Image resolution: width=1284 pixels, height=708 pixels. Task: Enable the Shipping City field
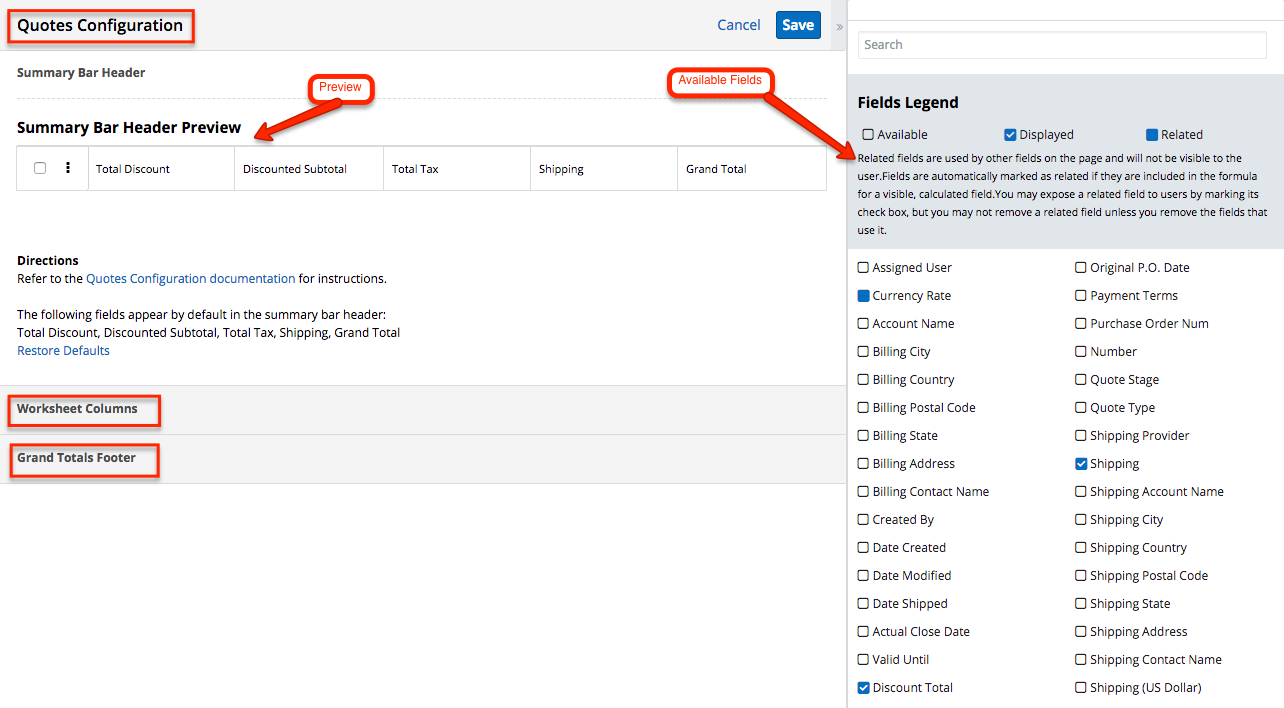pyautogui.click(x=1081, y=520)
